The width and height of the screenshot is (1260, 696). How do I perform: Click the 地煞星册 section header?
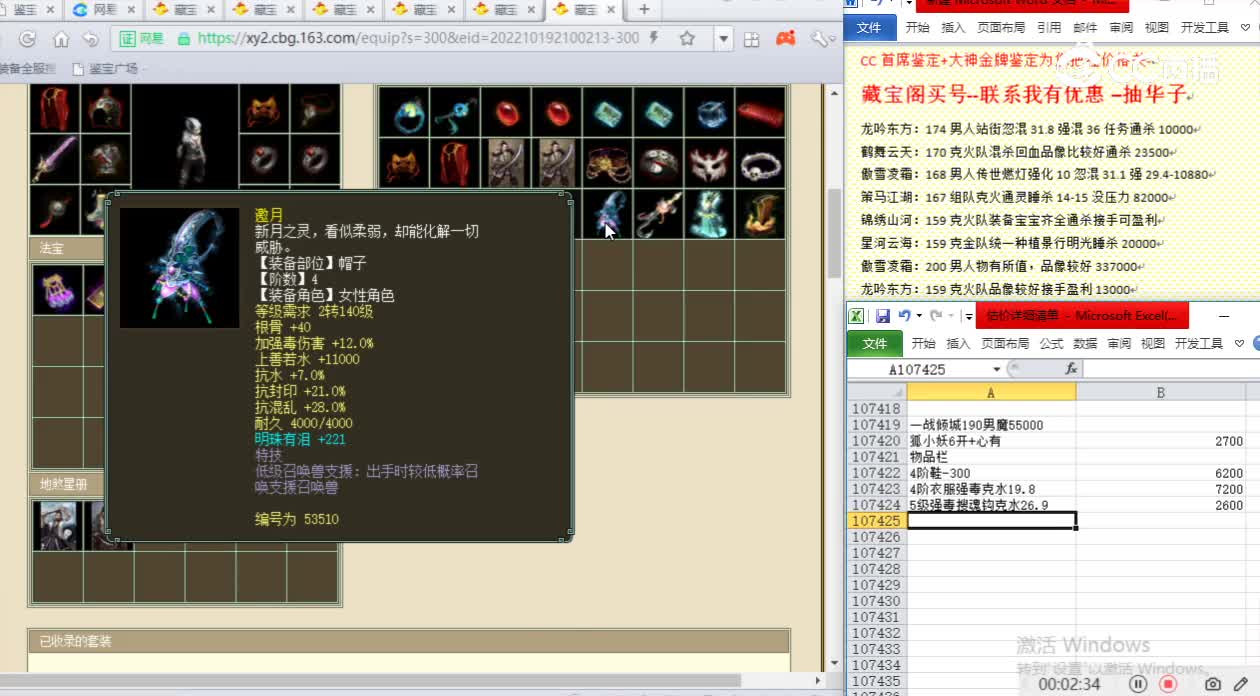[68, 484]
